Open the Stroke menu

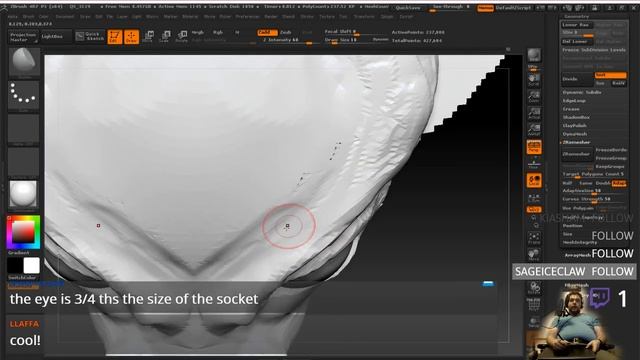pos(307,16)
